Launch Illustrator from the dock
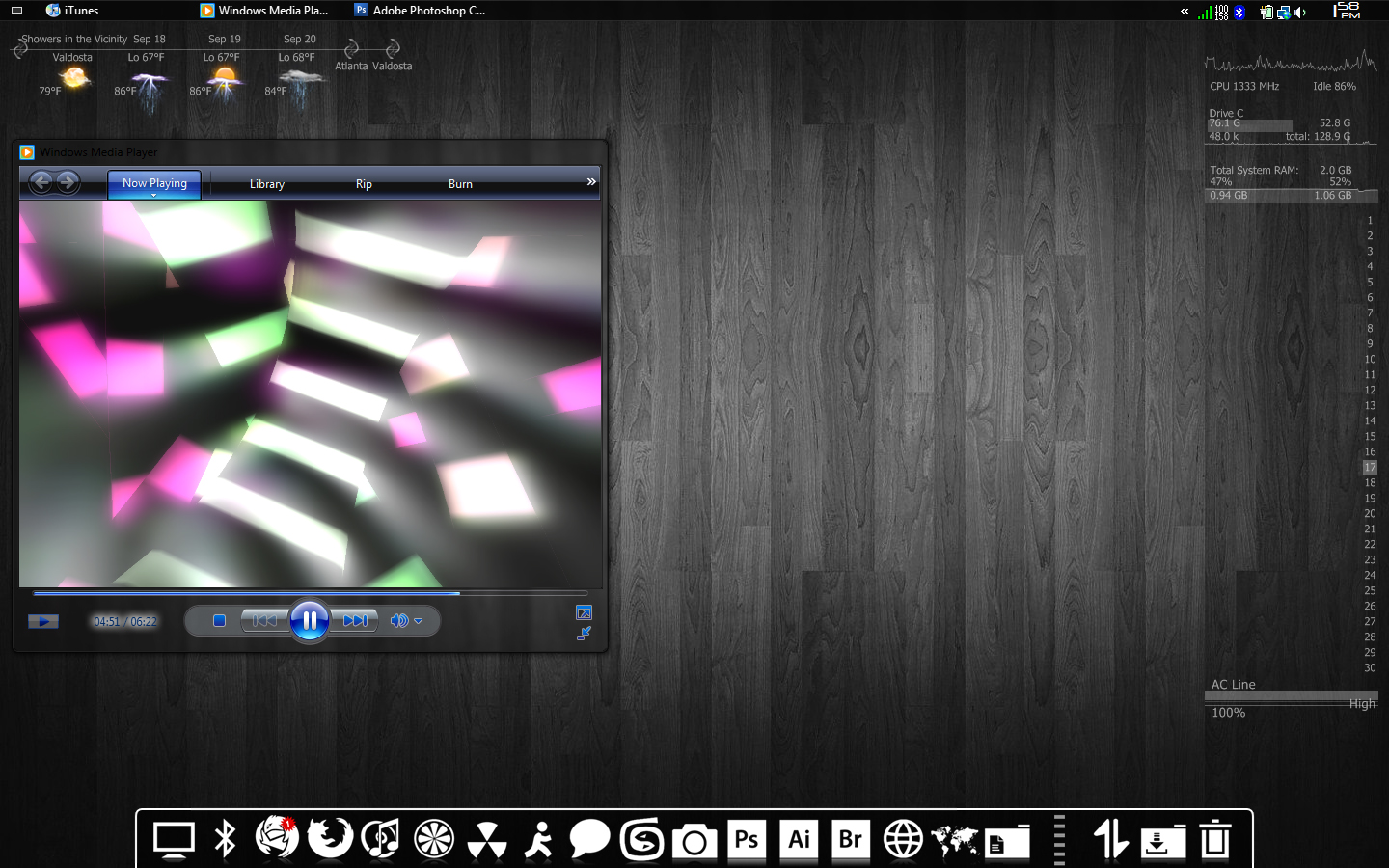 point(799,839)
